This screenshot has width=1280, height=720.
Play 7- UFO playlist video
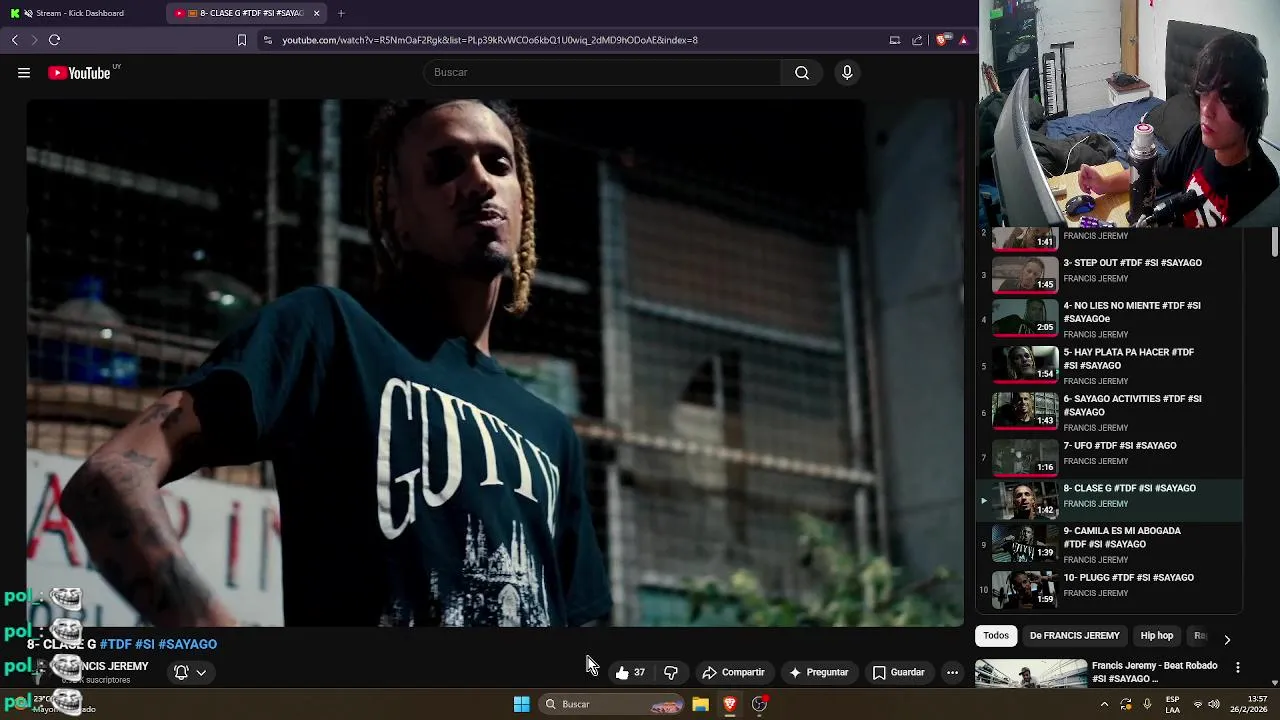click(x=1110, y=457)
